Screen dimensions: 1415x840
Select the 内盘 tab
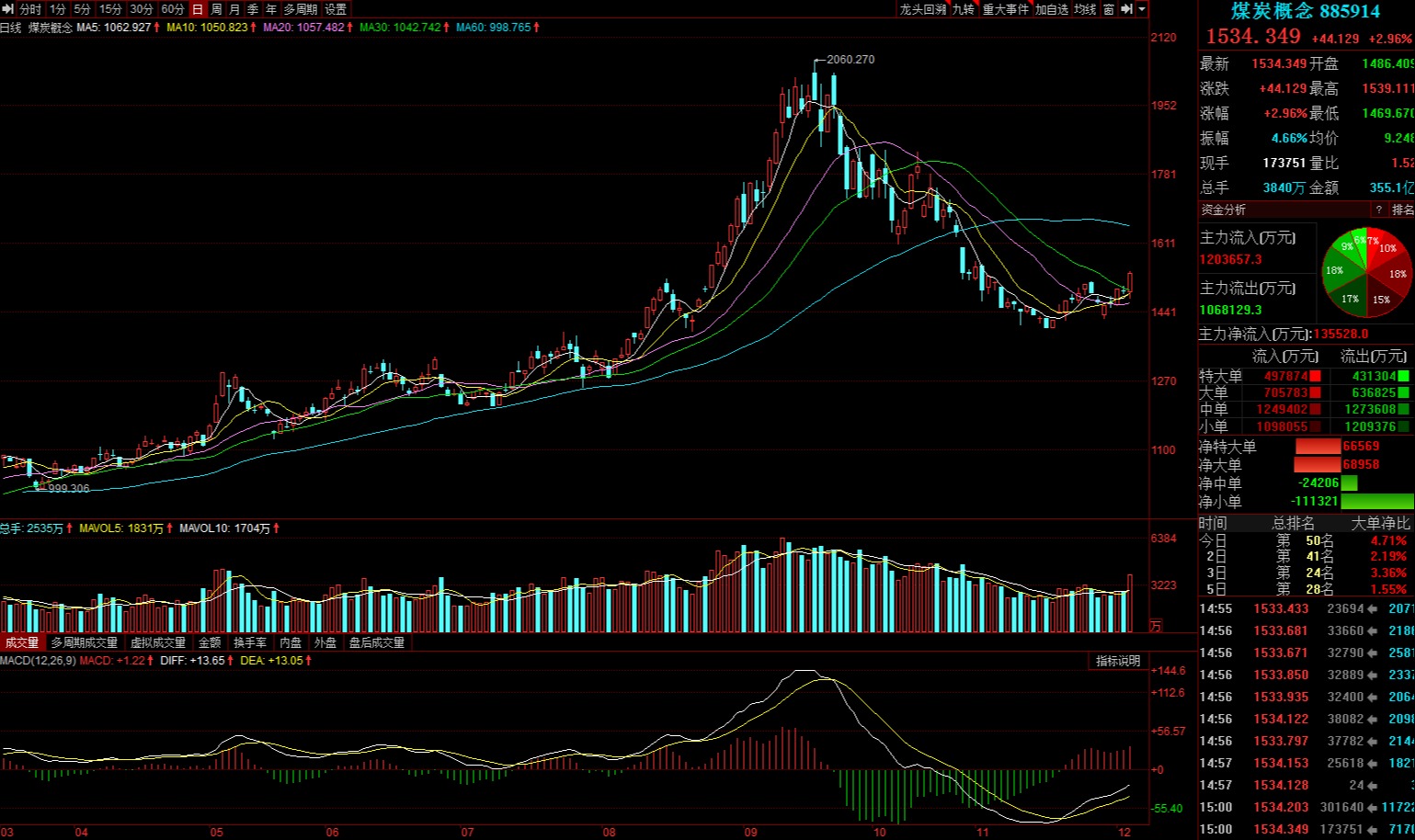(291, 642)
